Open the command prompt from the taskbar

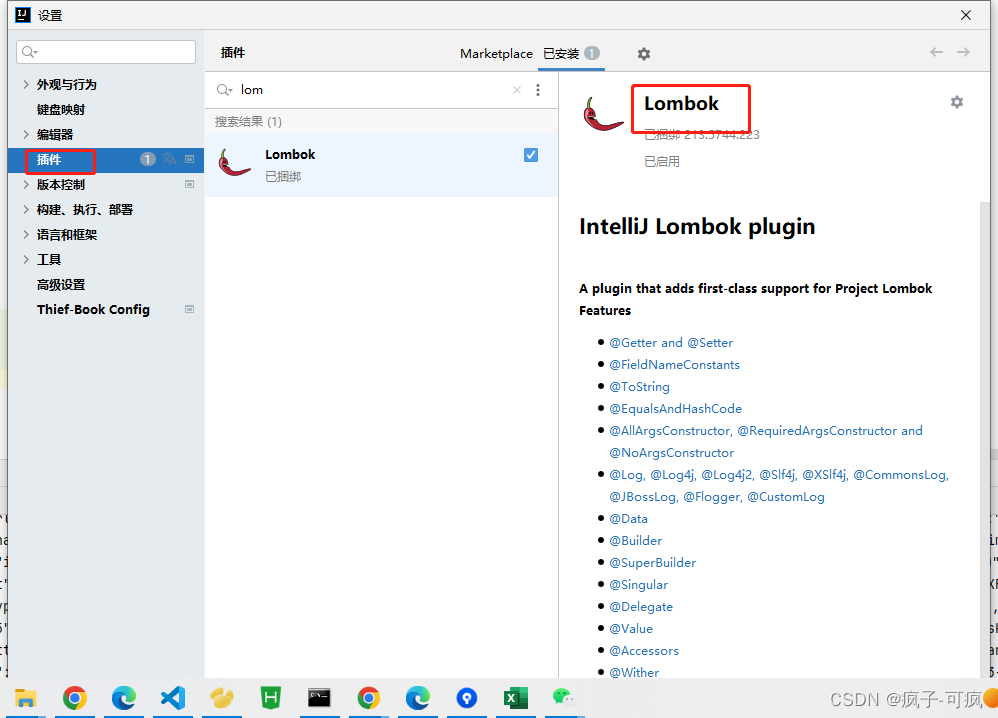click(320, 698)
